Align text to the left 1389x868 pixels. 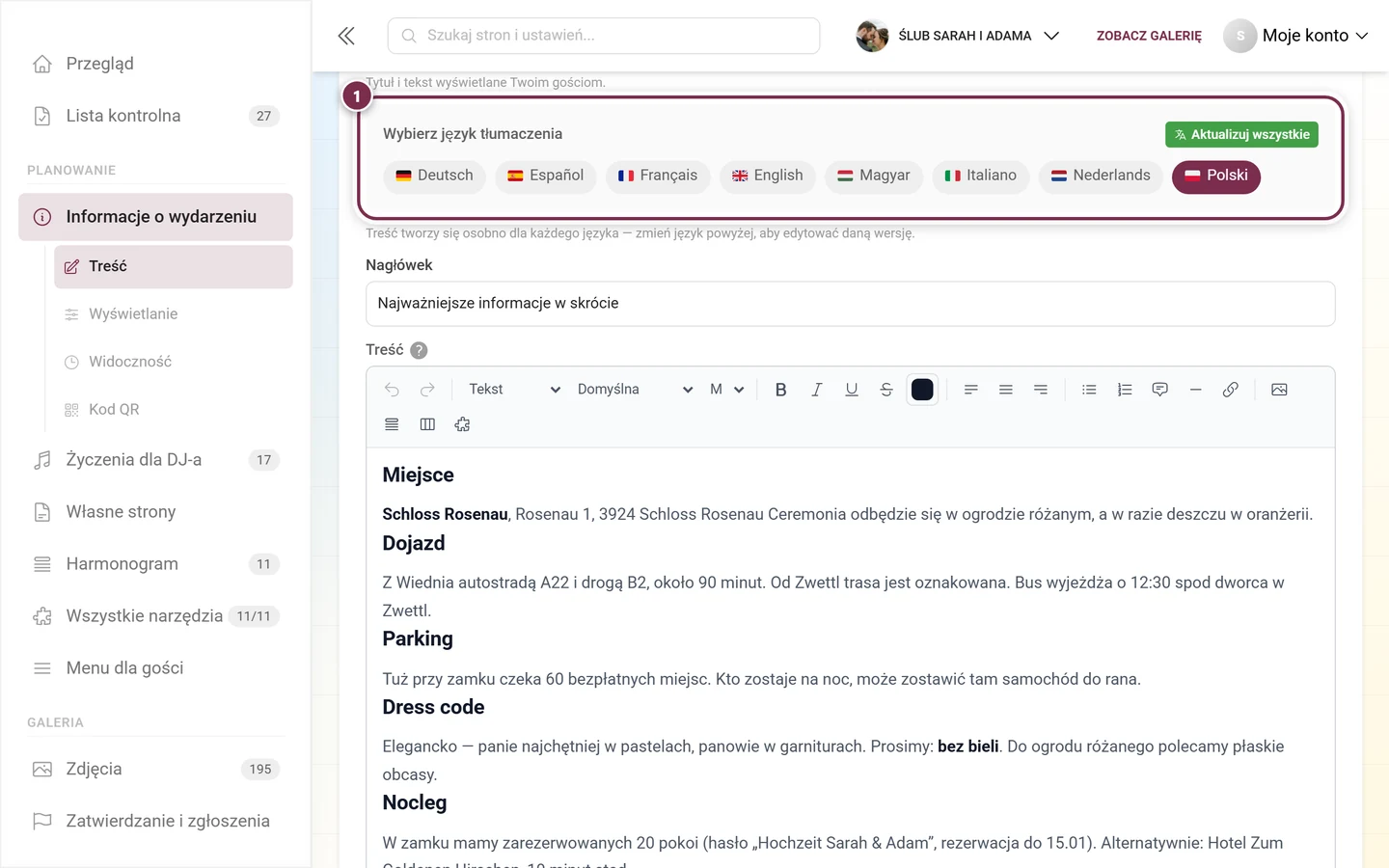pyautogui.click(x=971, y=390)
